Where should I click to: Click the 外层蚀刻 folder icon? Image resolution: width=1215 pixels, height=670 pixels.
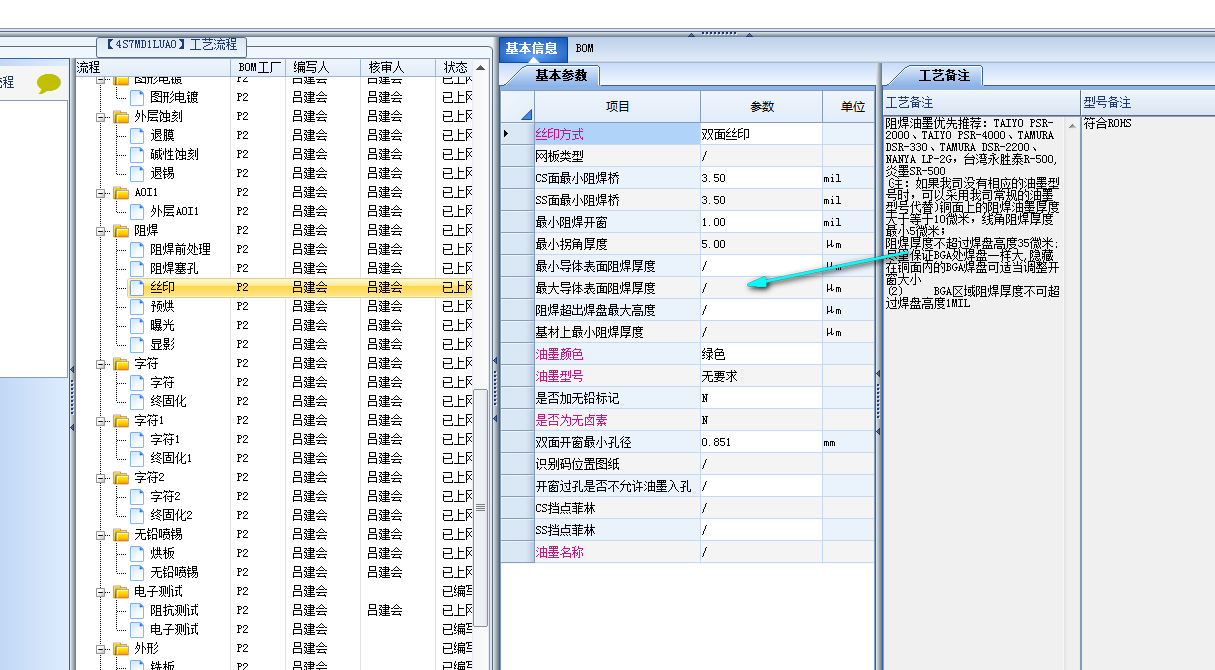pos(121,117)
